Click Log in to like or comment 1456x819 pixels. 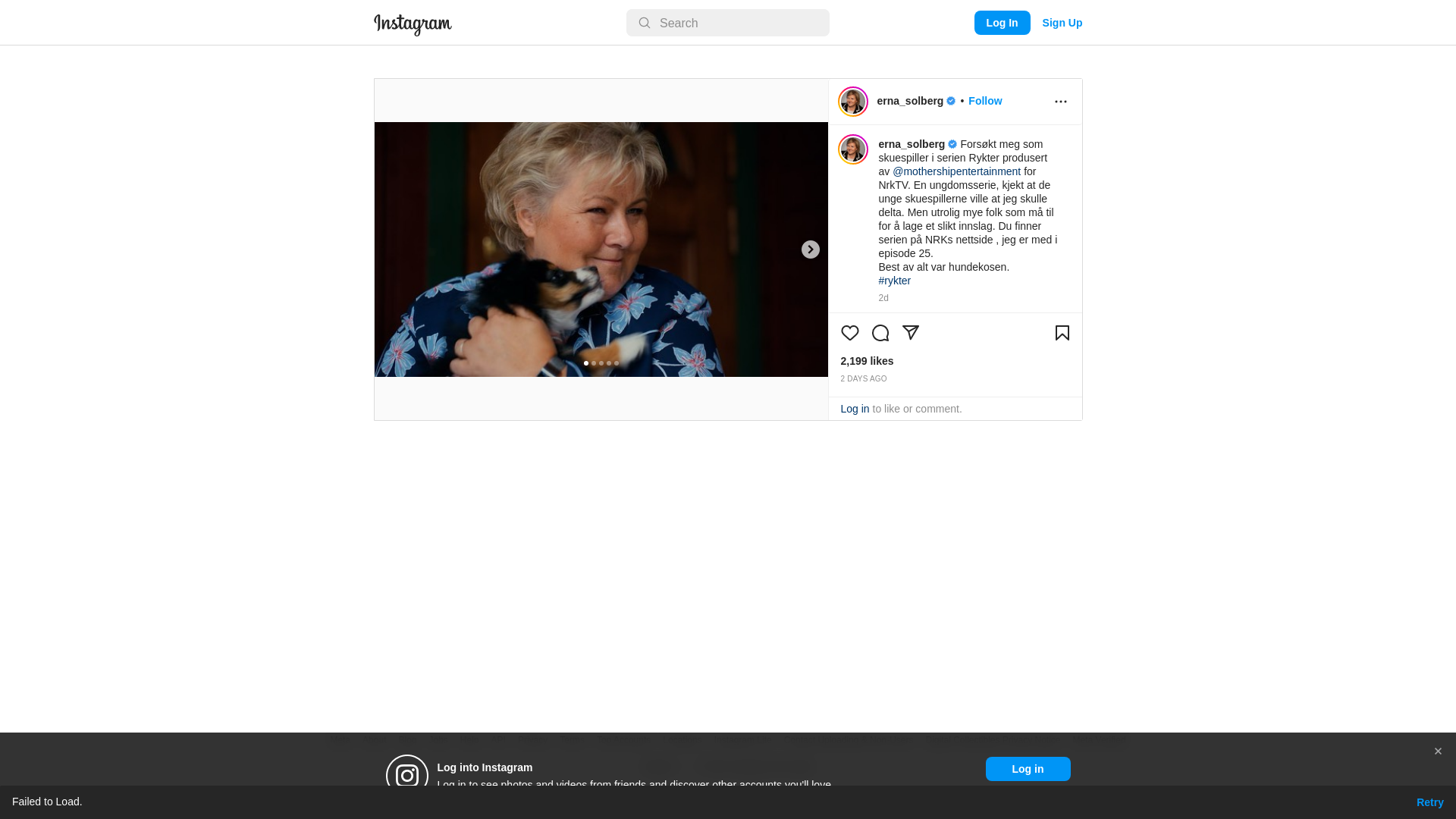click(855, 409)
